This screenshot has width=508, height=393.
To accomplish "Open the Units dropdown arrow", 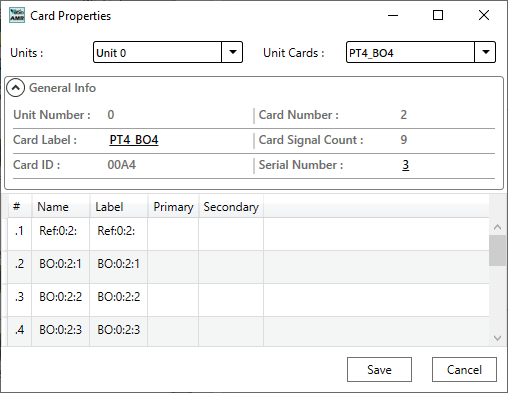I will [x=232, y=52].
